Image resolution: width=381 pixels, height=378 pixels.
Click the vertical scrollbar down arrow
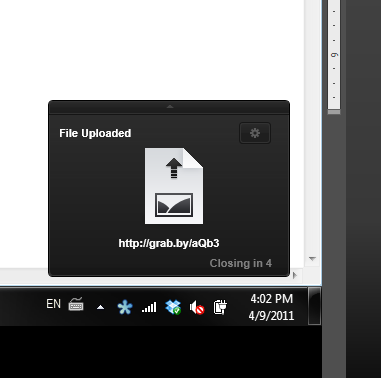(x=312, y=259)
